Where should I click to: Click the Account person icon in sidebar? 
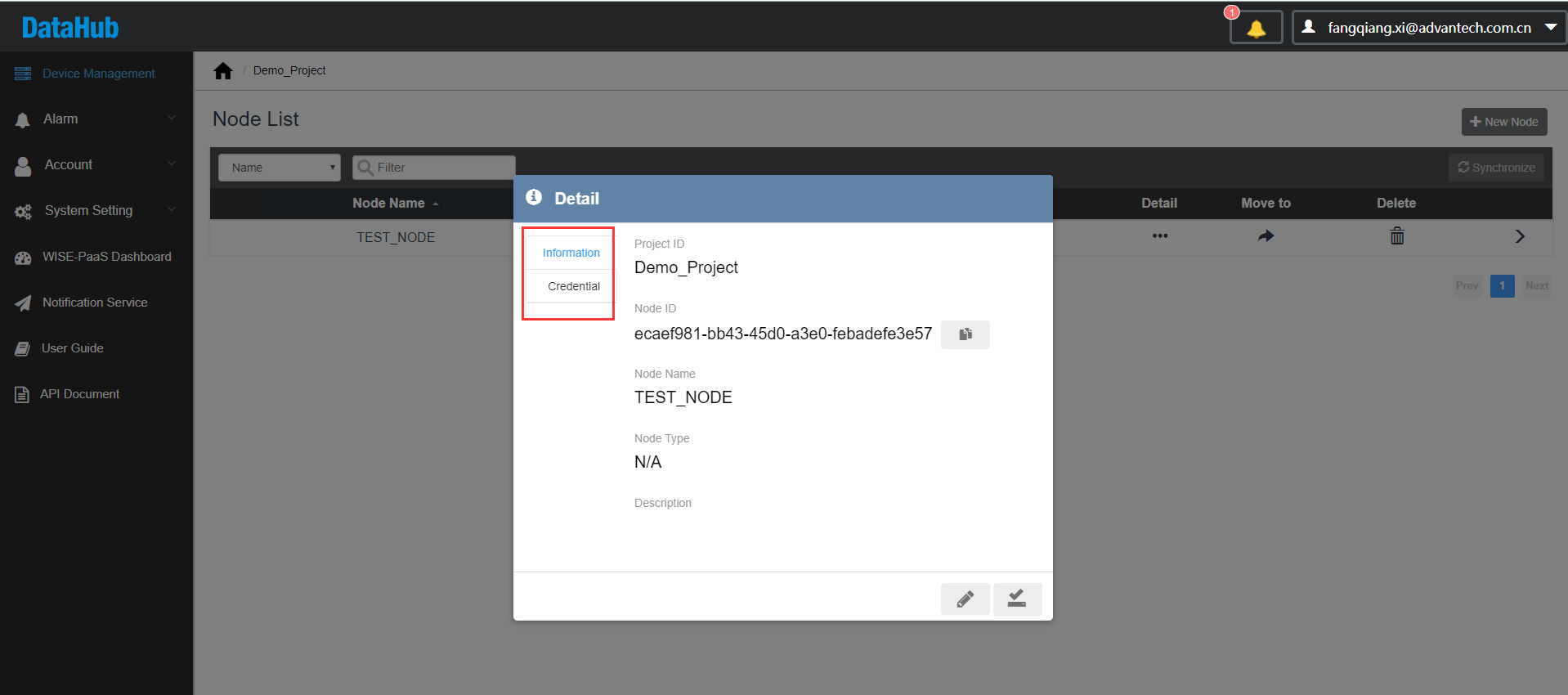point(23,166)
